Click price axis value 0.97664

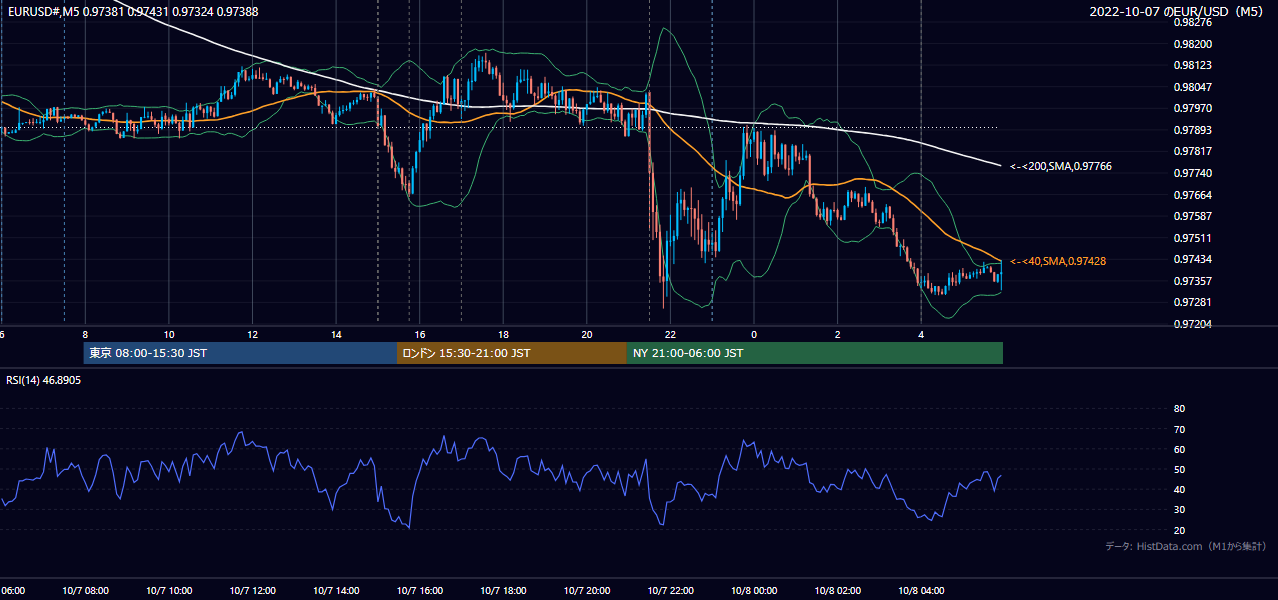(1193, 195)
